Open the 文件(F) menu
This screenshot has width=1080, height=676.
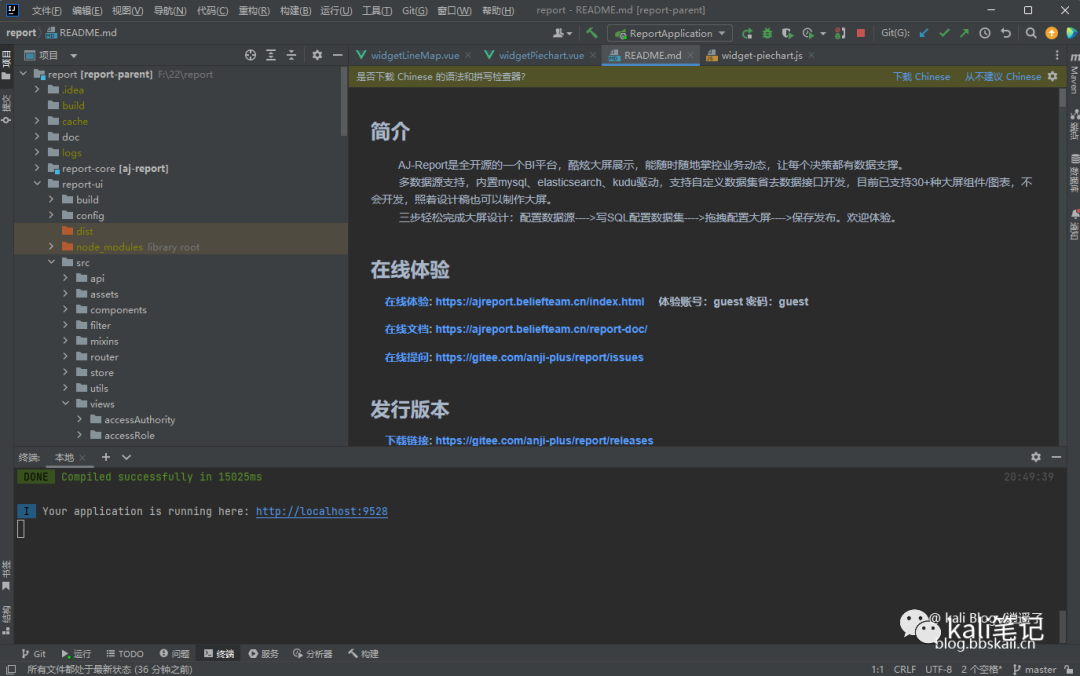pyautogui.click(x=46, y=10)
